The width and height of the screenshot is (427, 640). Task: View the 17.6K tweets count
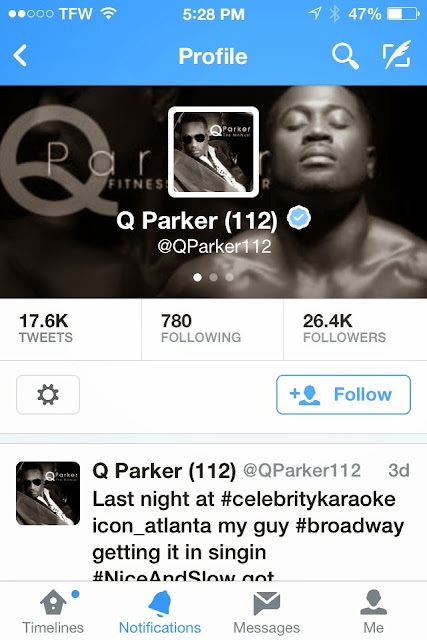coord(46,329)
